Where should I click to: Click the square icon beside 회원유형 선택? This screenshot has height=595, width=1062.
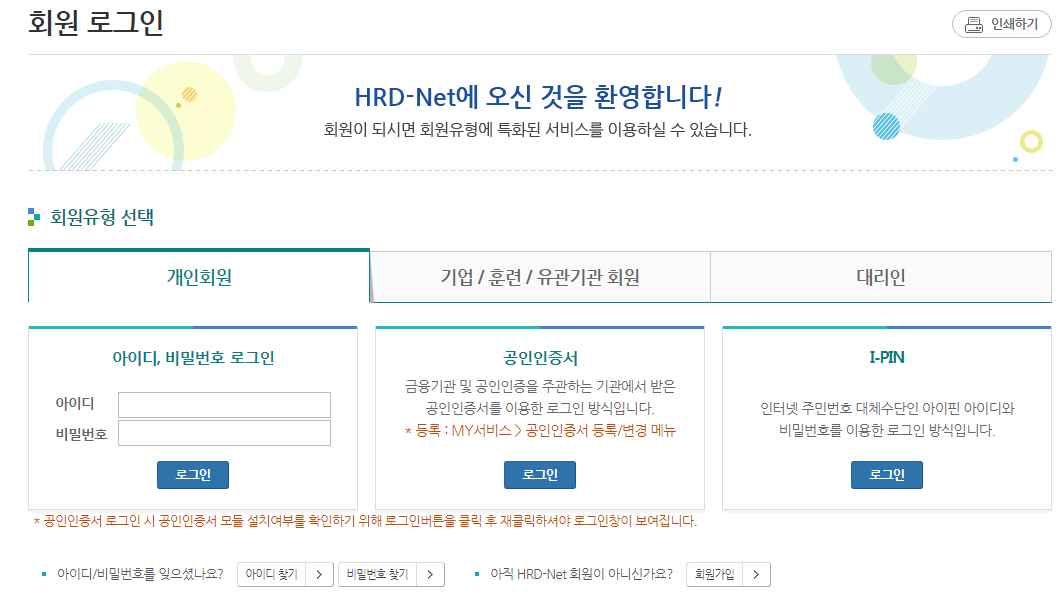tap(34, 217)
